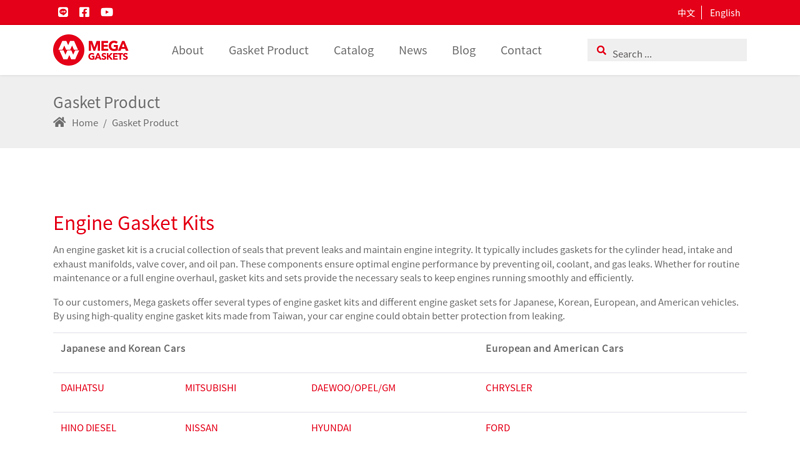Open the Catalog menu item

[x=354, y=51]
